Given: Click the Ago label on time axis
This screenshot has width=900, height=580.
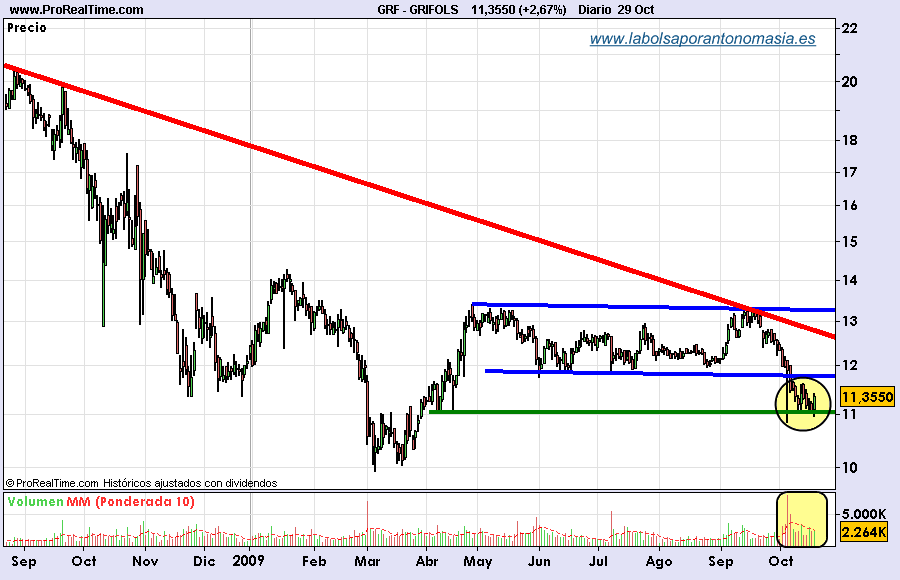Looking at the screenshot, I should pyautogui.click(x=658, y=561).
